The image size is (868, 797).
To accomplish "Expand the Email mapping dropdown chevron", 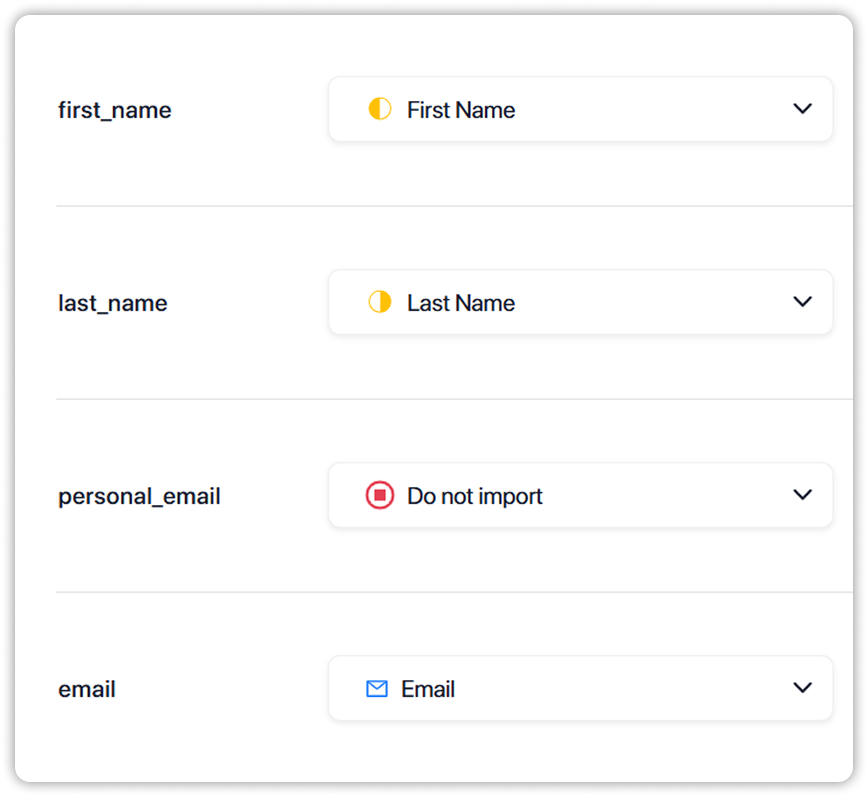I will 802,687.
